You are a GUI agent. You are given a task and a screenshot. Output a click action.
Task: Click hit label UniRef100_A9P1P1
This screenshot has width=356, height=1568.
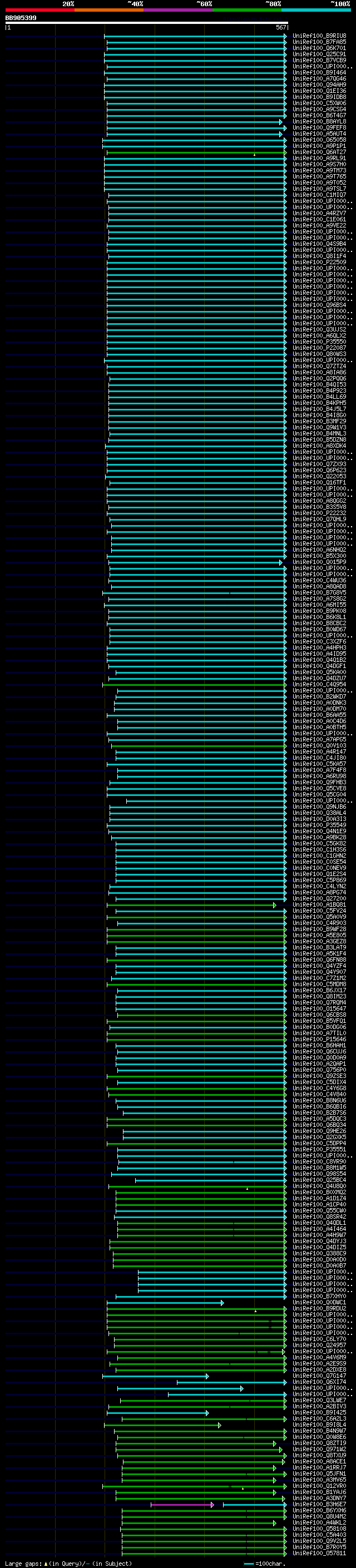click(319, 146)
